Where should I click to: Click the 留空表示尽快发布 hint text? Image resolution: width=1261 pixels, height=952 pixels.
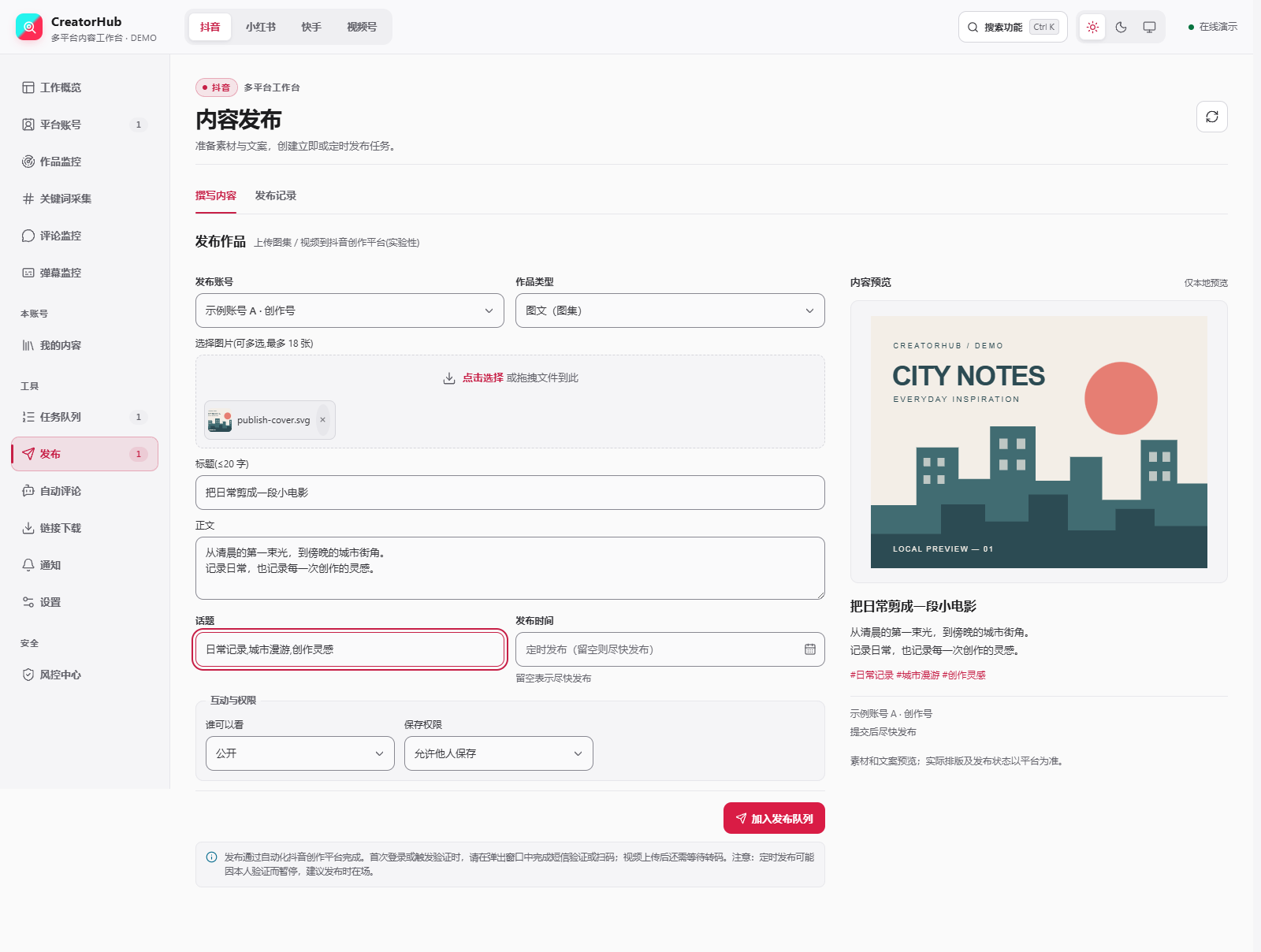[x=553, y=679]
